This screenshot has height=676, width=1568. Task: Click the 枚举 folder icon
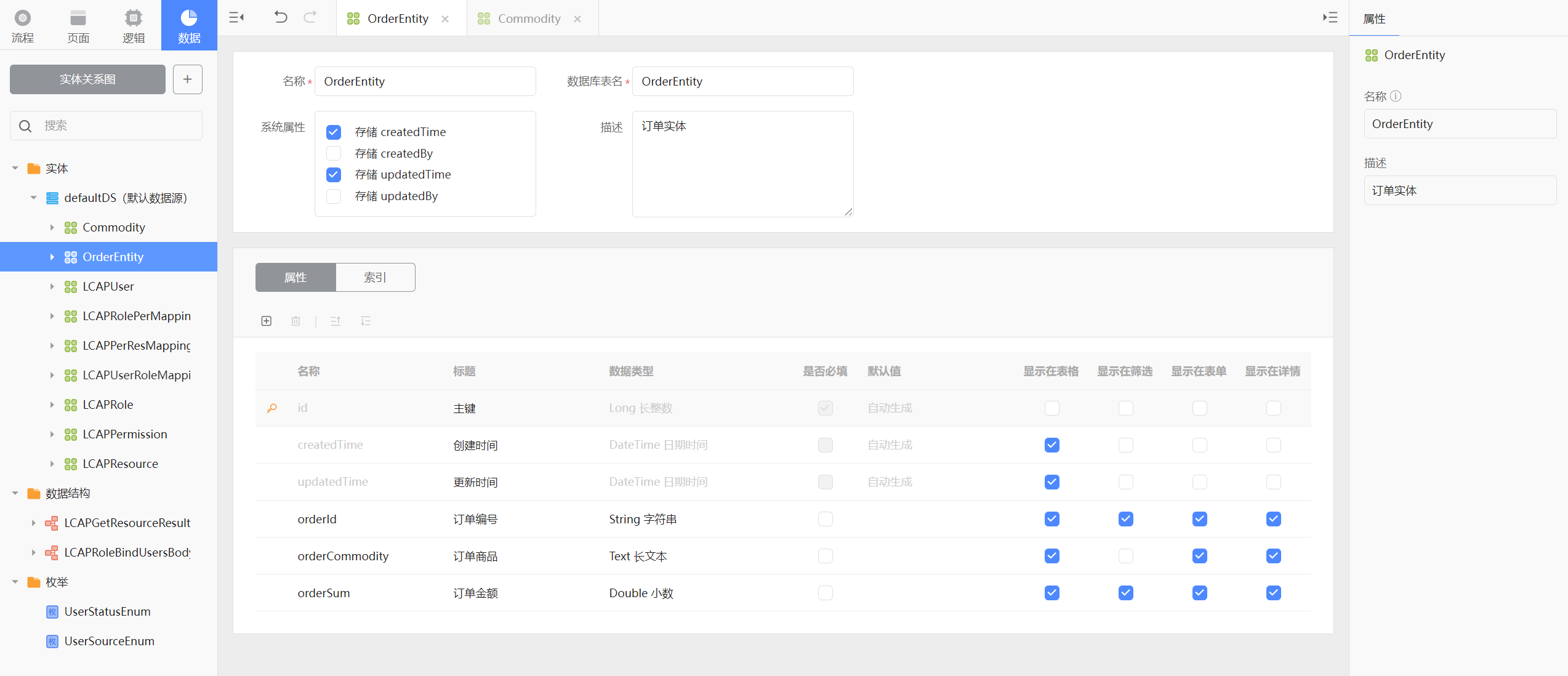tap(34, 582)
